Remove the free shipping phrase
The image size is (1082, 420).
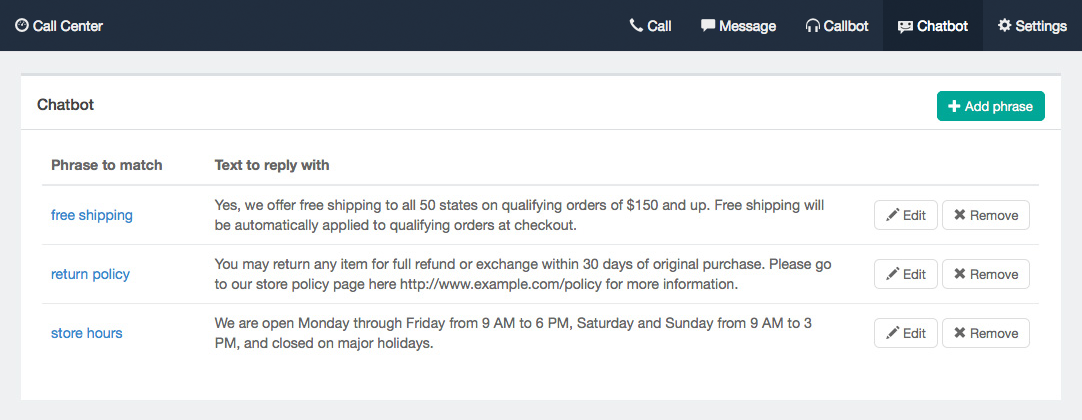pyautogui.click(x=985, y=215)
